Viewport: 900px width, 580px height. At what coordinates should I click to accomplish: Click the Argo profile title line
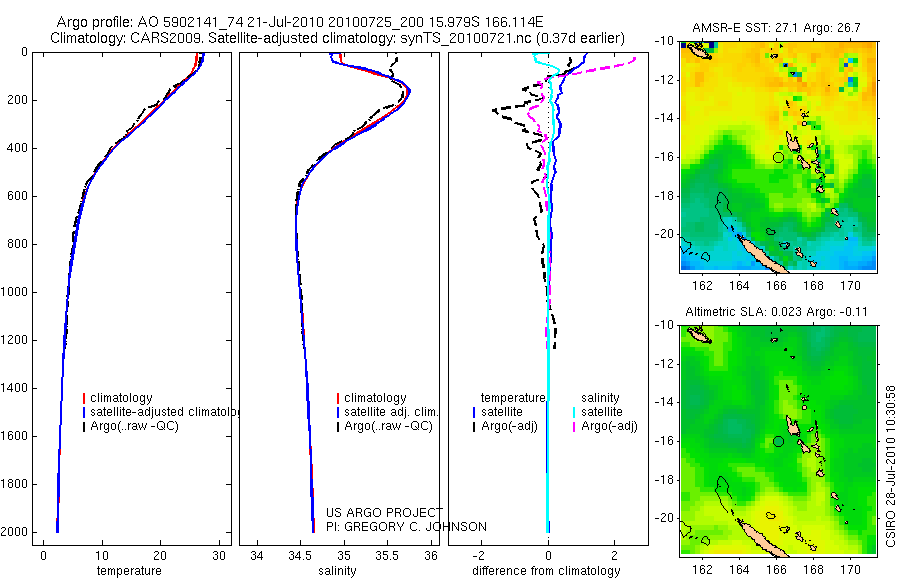click(x=300, y=22)
